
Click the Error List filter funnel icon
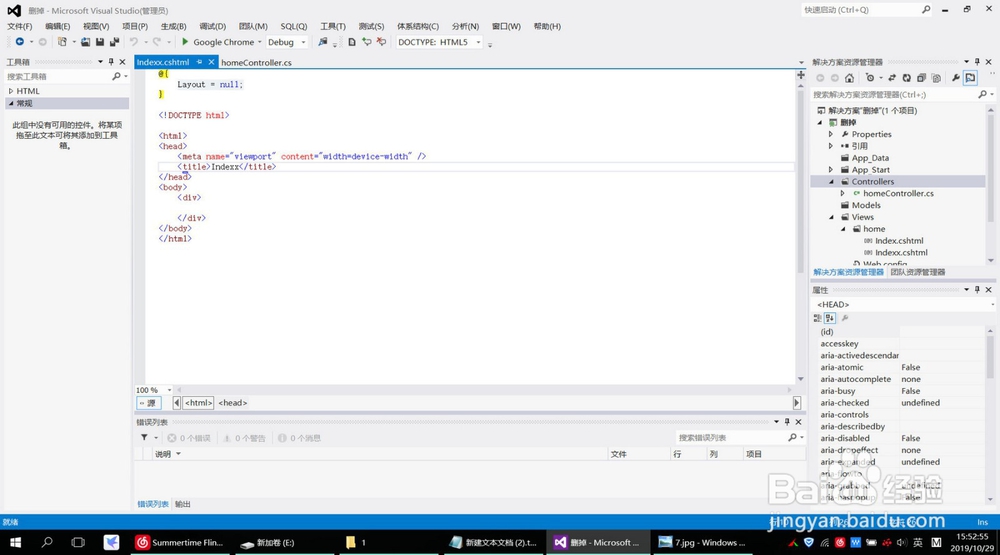click(x=144, y=438)
